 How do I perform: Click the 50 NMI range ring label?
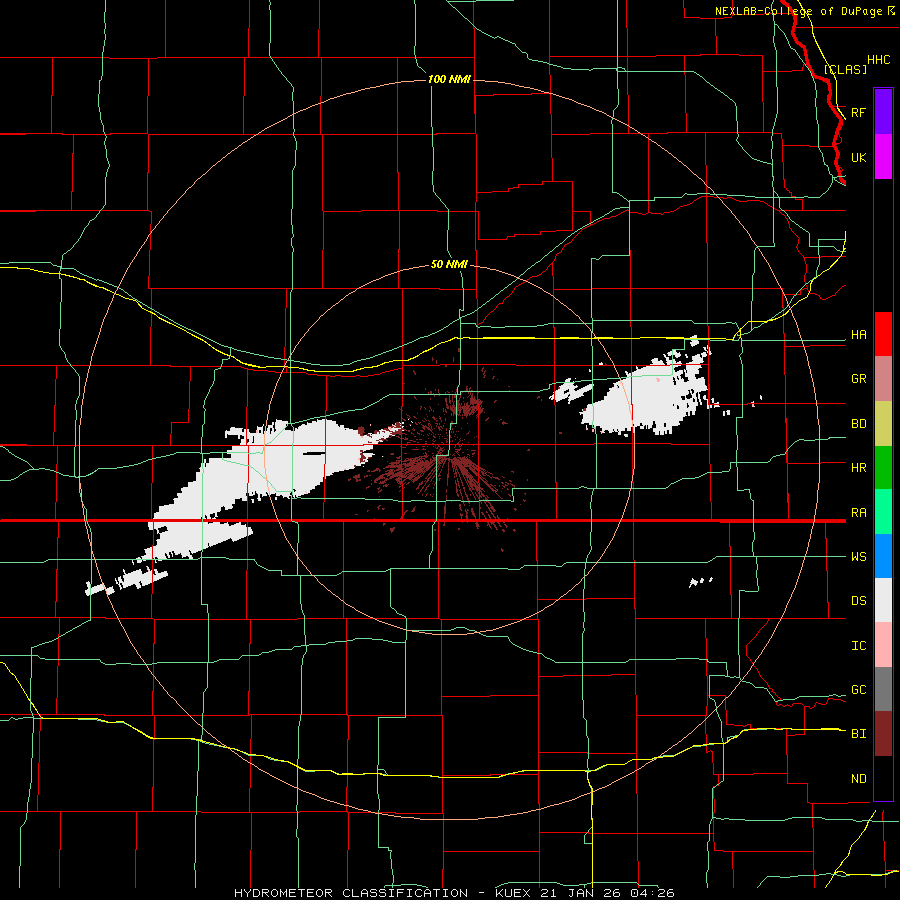(449, 264)
